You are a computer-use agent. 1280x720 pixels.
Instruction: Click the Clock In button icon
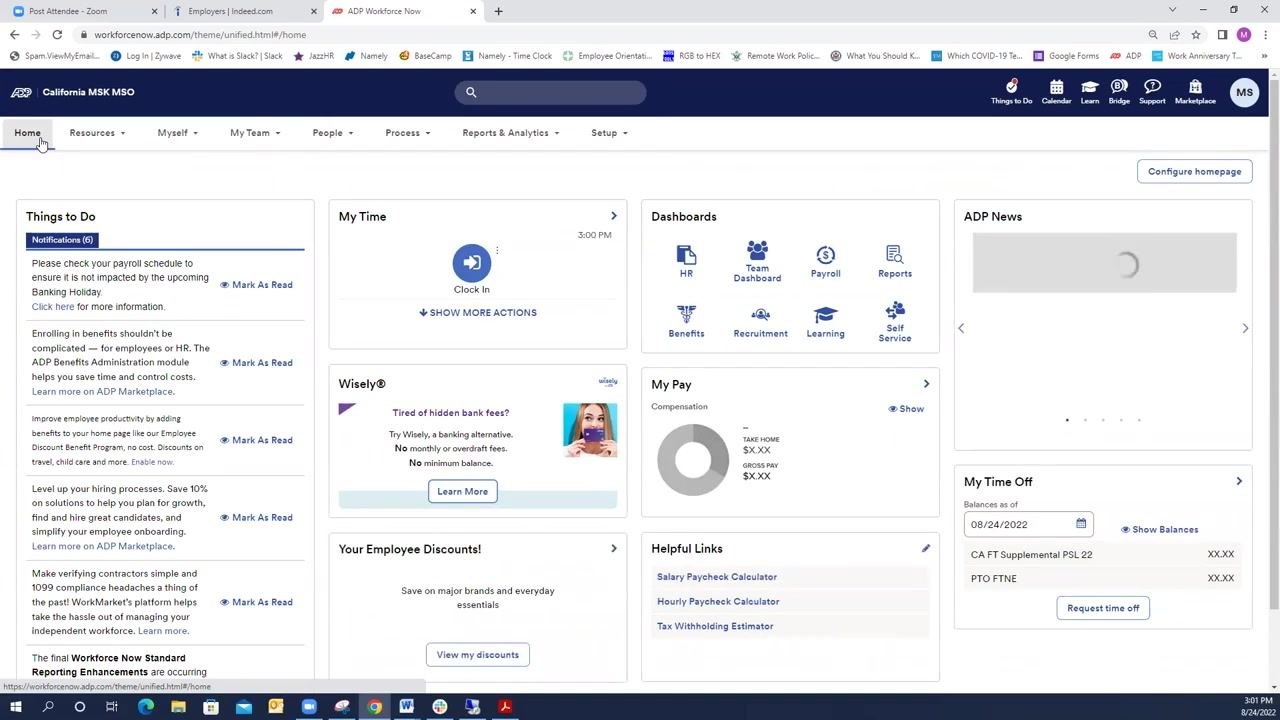click(x=472, y=263)
